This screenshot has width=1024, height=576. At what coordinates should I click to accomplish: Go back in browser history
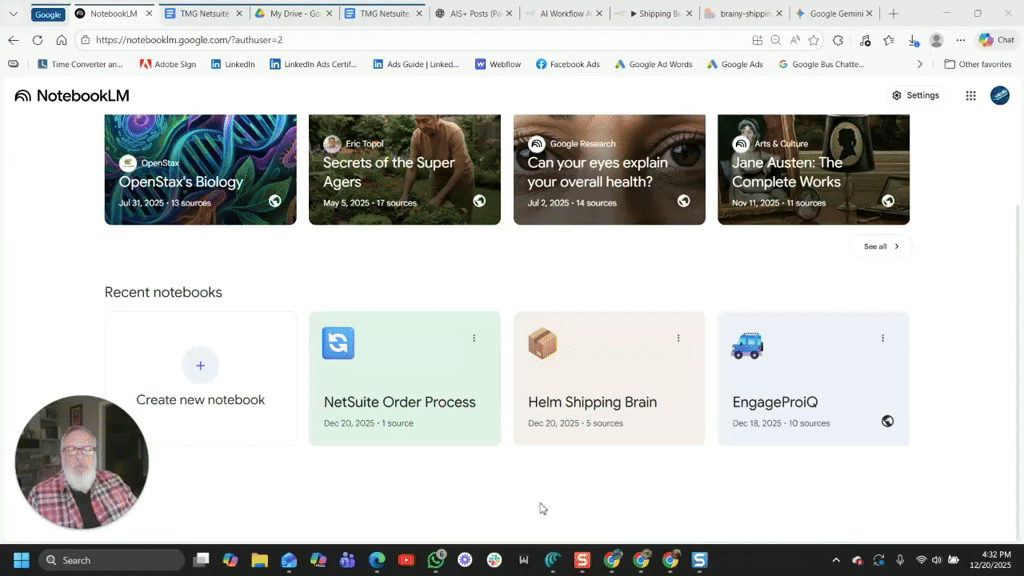[x=13, y=40]
